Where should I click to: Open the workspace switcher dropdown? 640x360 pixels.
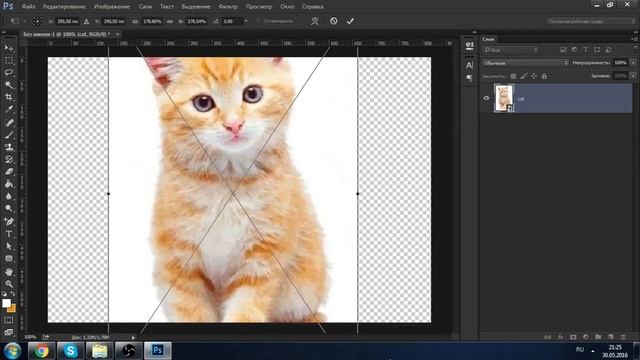click(x=591, y=21)
